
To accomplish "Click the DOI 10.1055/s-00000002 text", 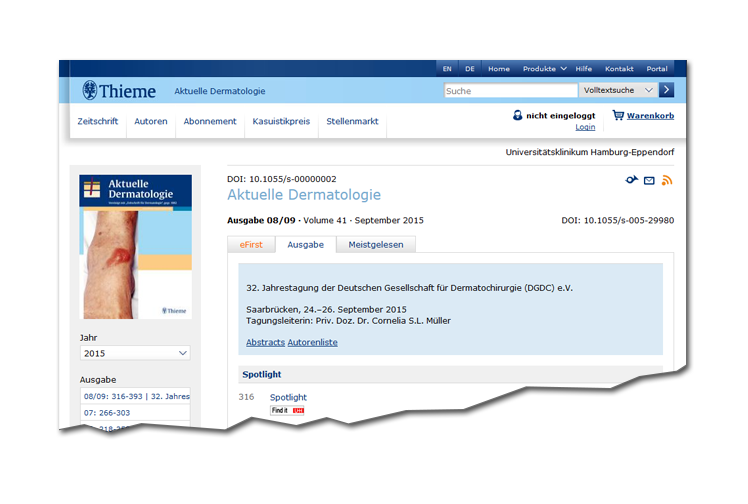I will click(x=281, y=179).
